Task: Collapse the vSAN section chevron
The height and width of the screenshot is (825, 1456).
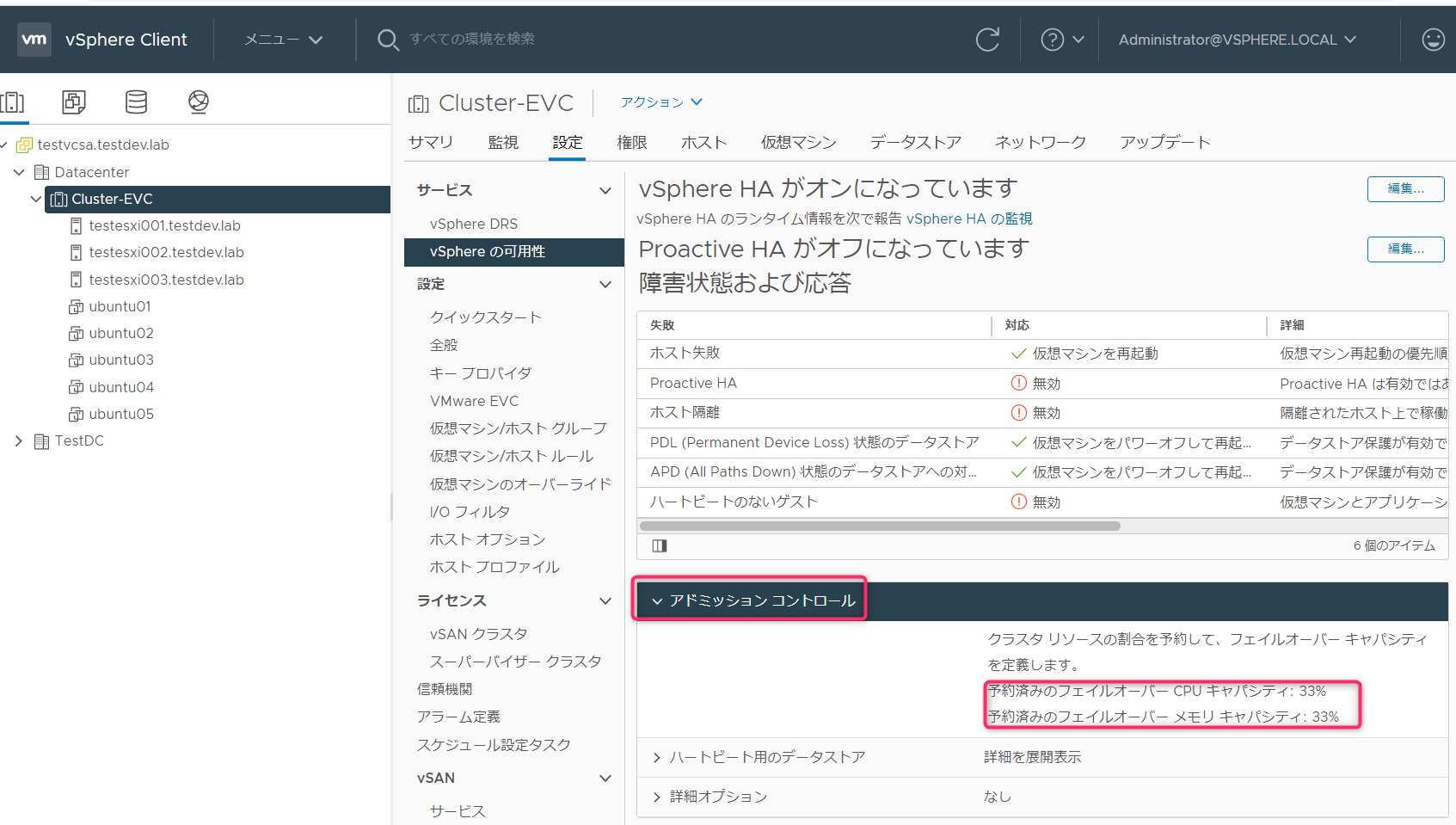Action: tap(605, 778)
